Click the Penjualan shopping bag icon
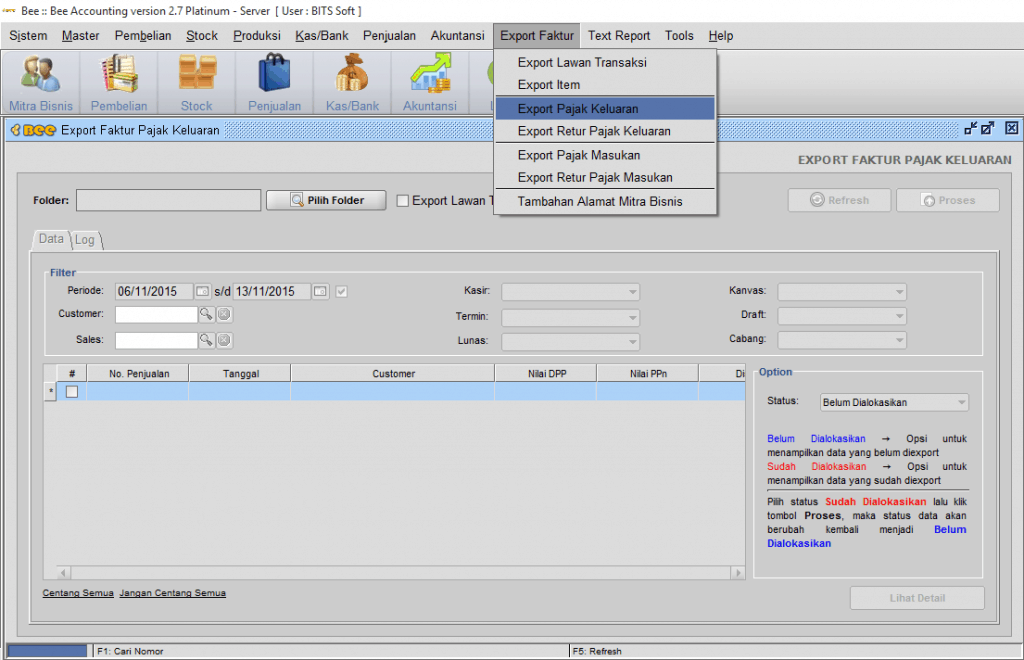The height and width of the screenshot is (660, 1024). coord(274,82)
